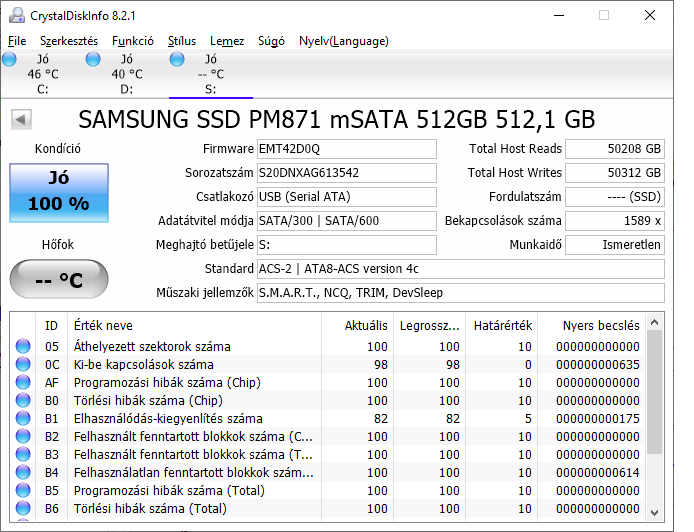Click the USB (Serial ATA) interface field
This screenshot has height=532, width=694.
point(347,197)
